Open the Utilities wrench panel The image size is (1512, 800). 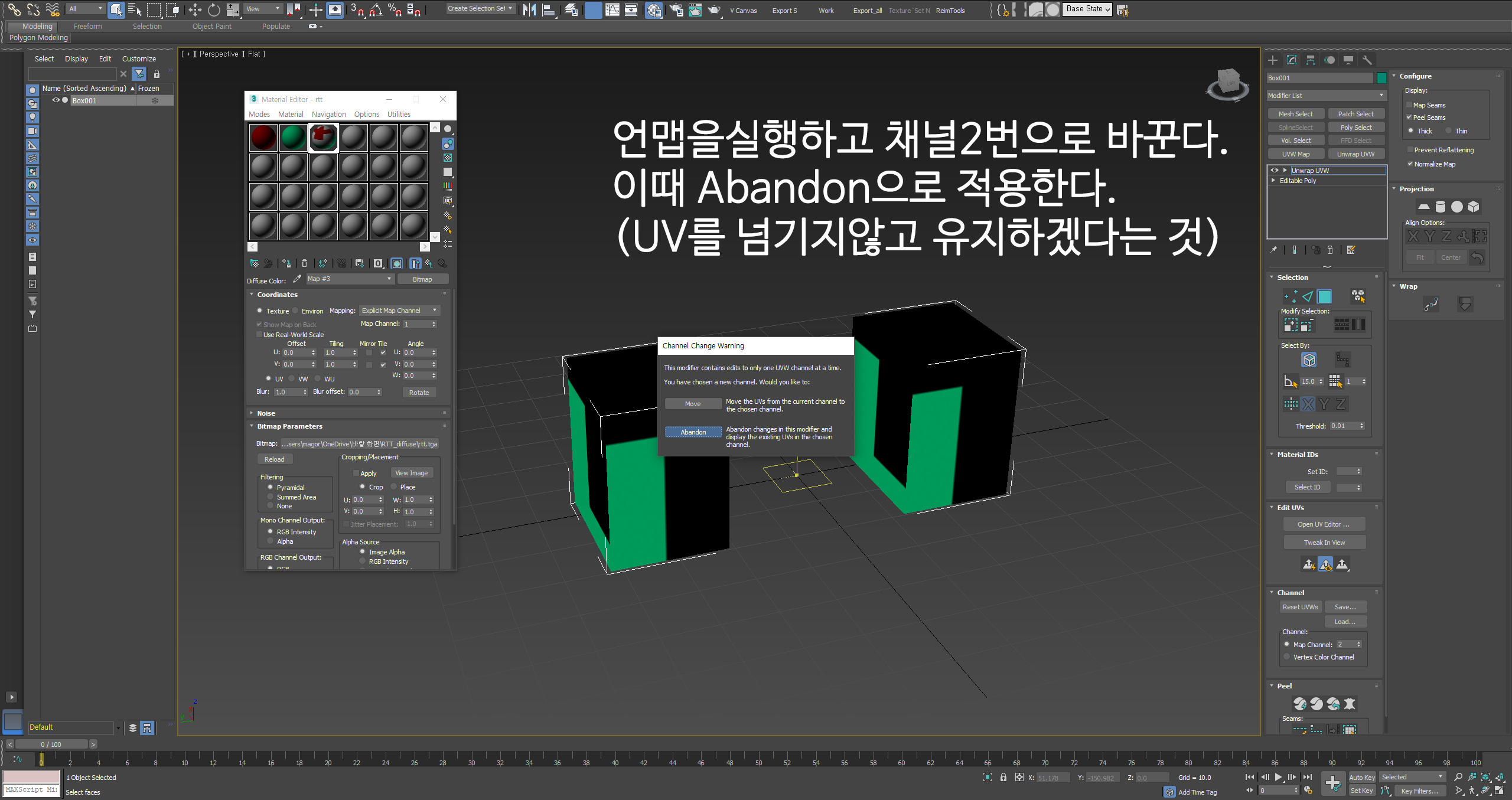point(1367,60)
